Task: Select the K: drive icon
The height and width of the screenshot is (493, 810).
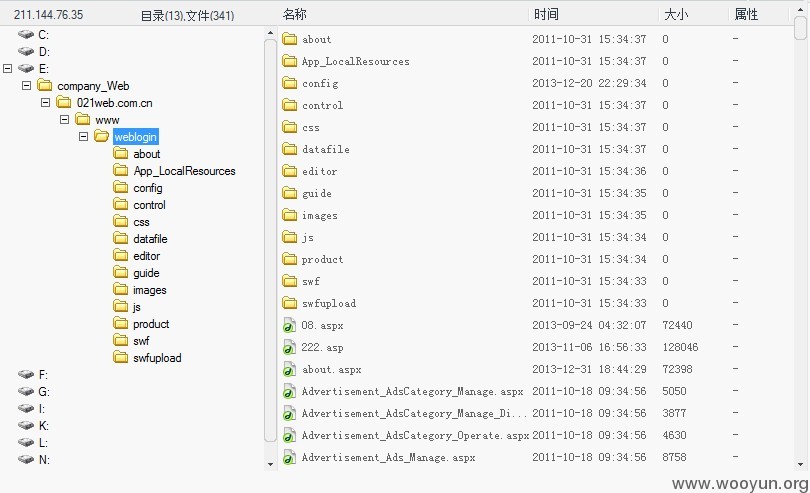Action: pos(25,426)
